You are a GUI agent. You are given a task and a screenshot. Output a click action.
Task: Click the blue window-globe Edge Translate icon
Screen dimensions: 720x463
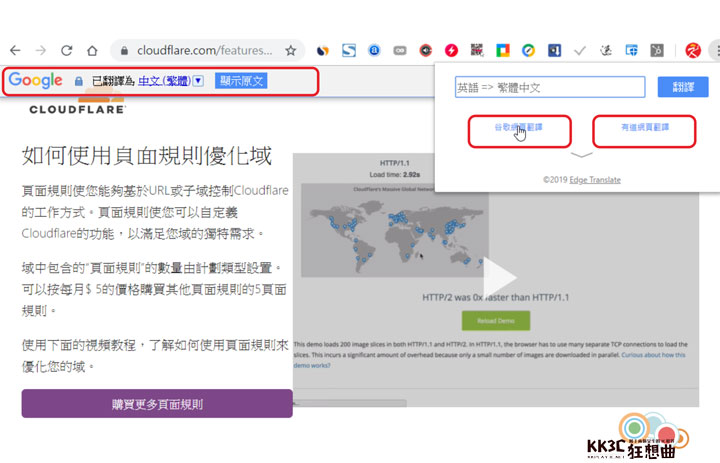(631, 51)
